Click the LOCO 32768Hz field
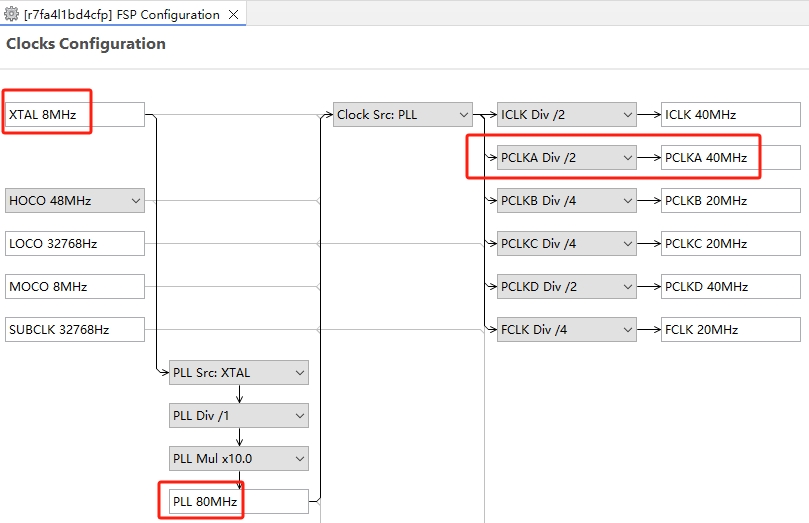The height and width of the screenshot is (523, 809). [x=75, y=243]
